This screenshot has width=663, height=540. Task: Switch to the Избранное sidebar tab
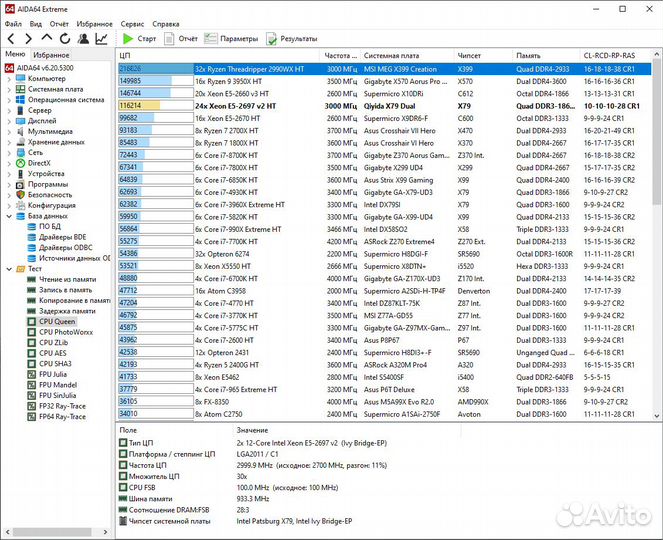[51, 55]
